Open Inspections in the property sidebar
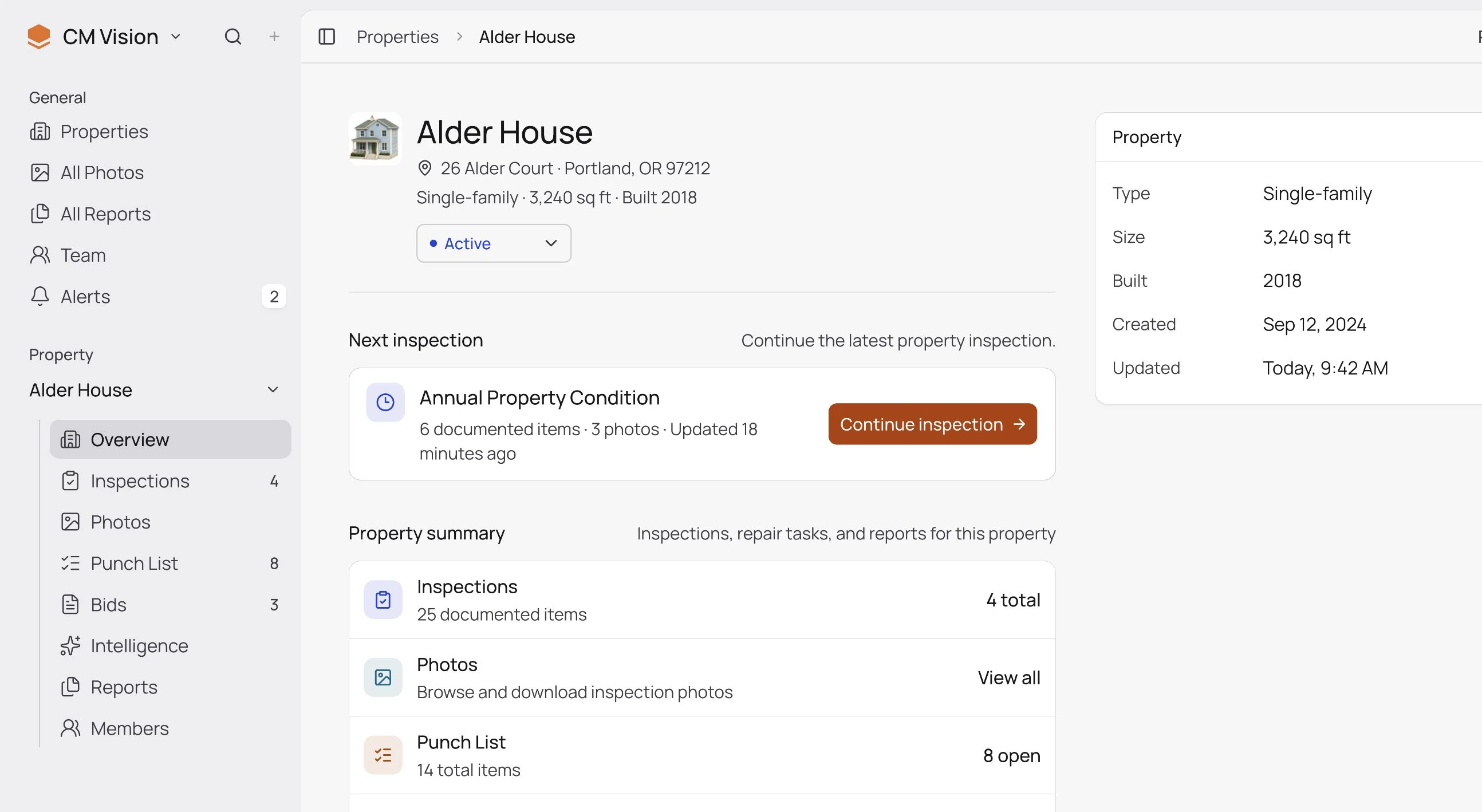Screen dimensions: 1482x812 coord(170,480)
